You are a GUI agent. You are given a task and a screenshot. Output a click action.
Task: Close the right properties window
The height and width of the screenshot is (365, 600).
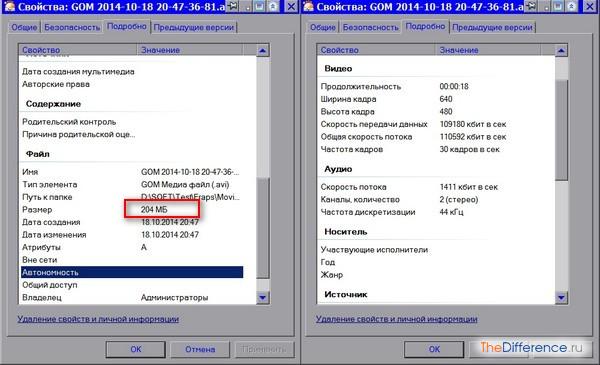590,7
